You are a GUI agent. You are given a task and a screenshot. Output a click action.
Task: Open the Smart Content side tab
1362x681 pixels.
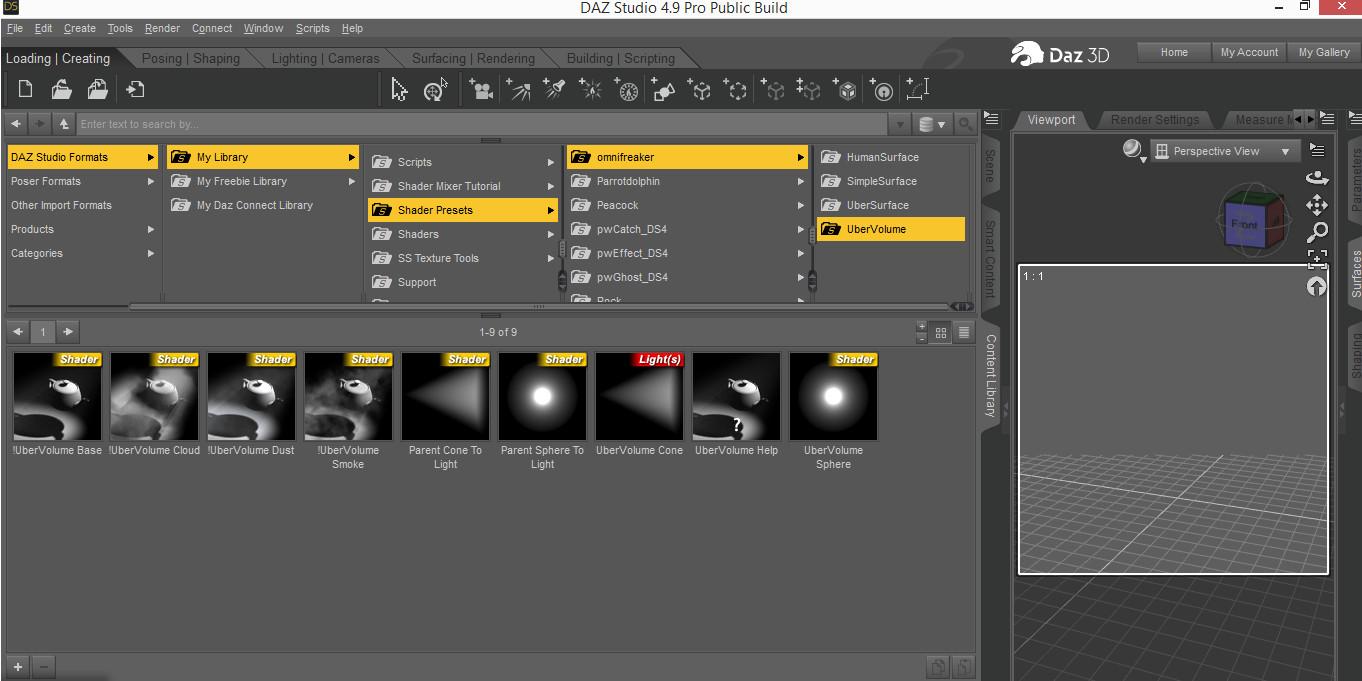click(x=990, y=258)
